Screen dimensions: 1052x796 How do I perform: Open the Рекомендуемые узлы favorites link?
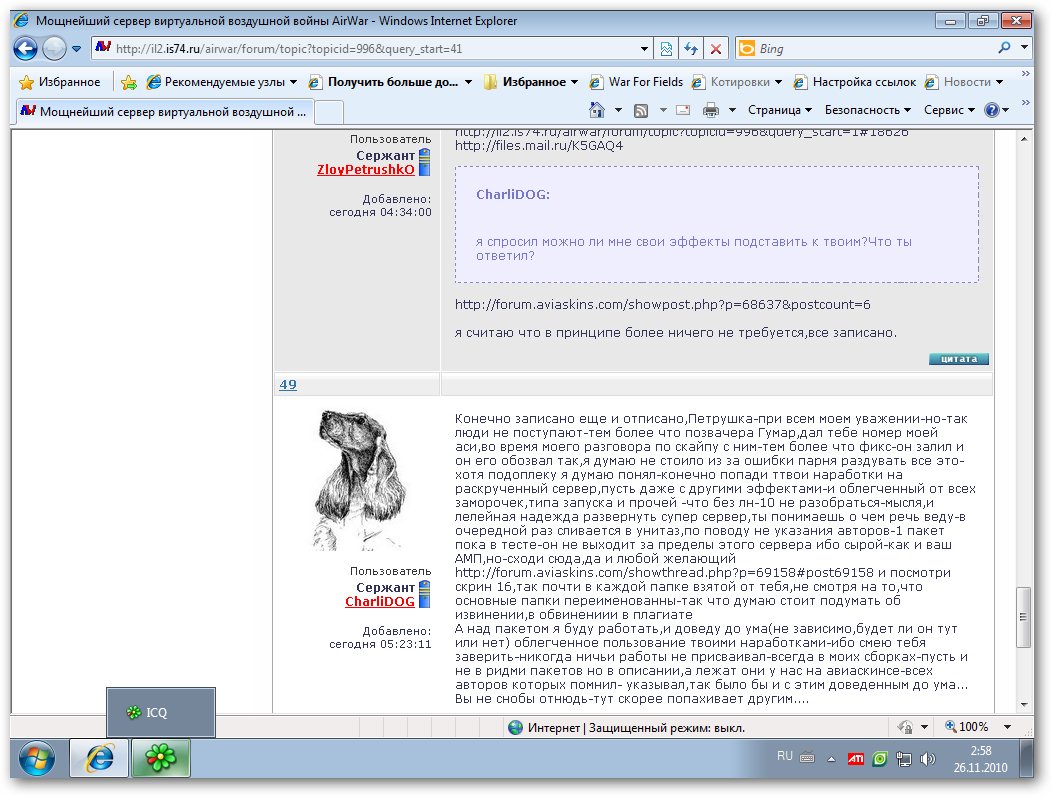point(217,82)
